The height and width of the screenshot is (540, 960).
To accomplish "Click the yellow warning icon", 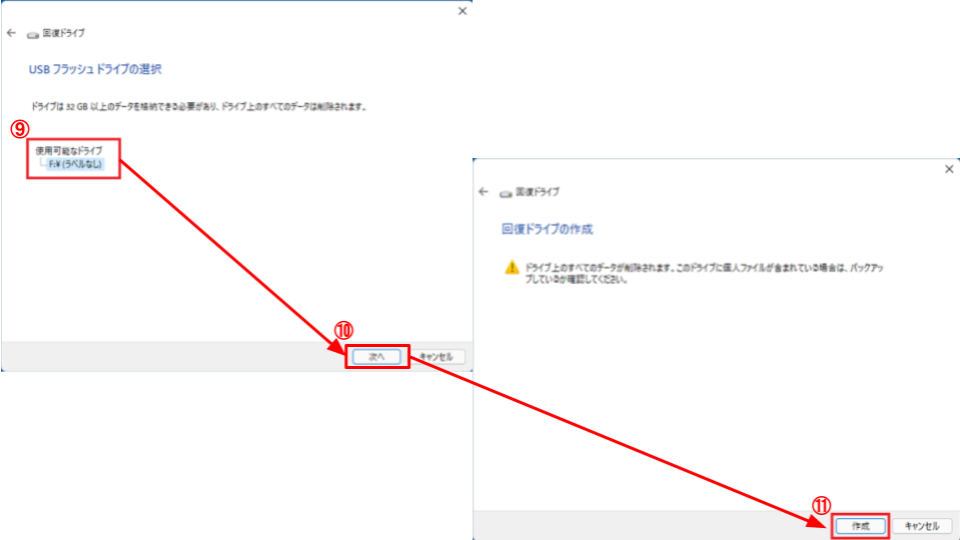I will (512, 268).
